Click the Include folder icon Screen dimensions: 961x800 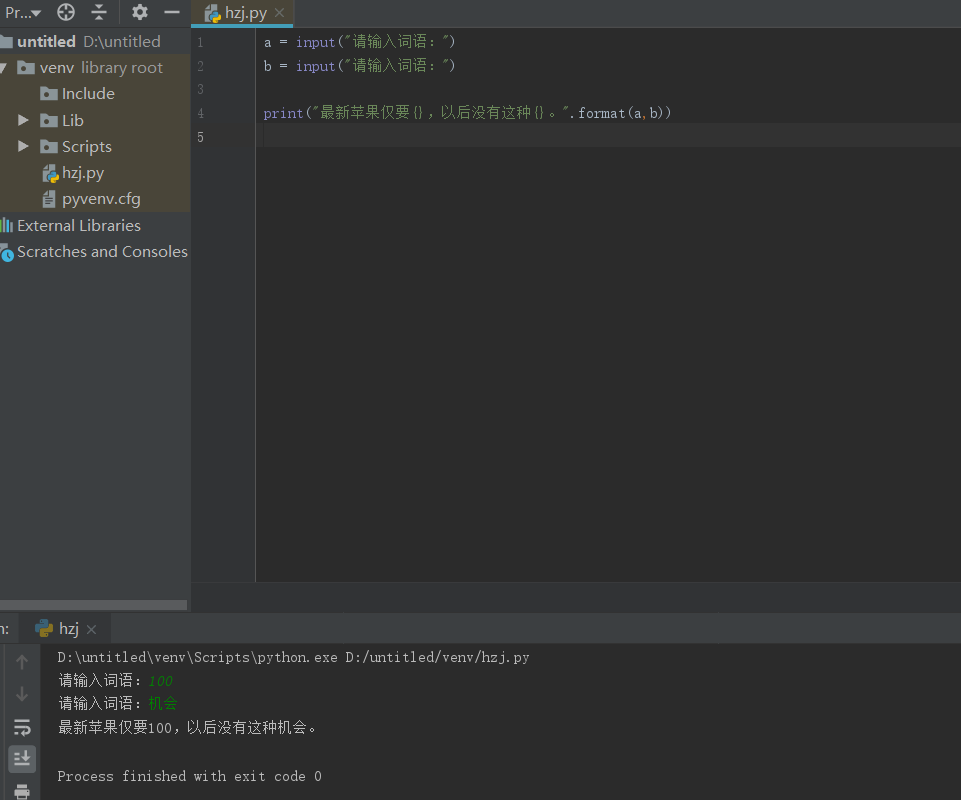48,93
